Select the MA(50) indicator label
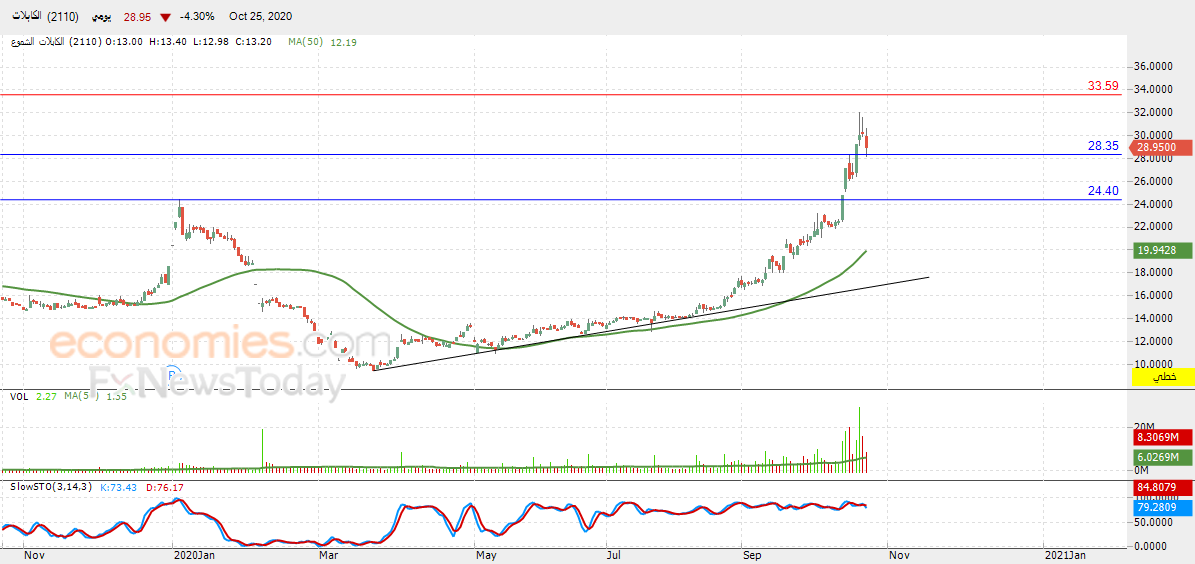 tap(307, 42)
